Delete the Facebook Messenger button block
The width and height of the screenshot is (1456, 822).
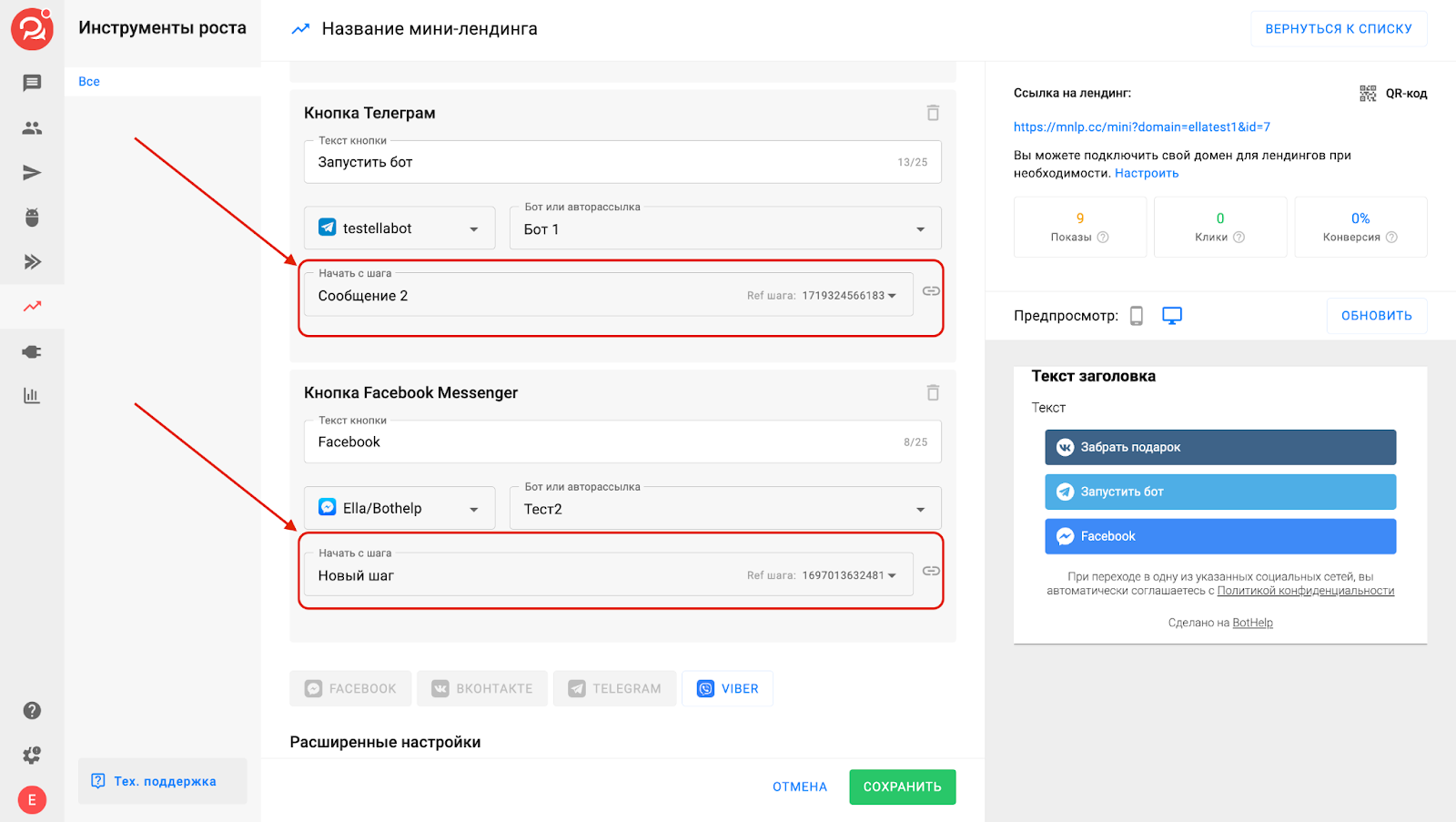(x=933, y=392)
